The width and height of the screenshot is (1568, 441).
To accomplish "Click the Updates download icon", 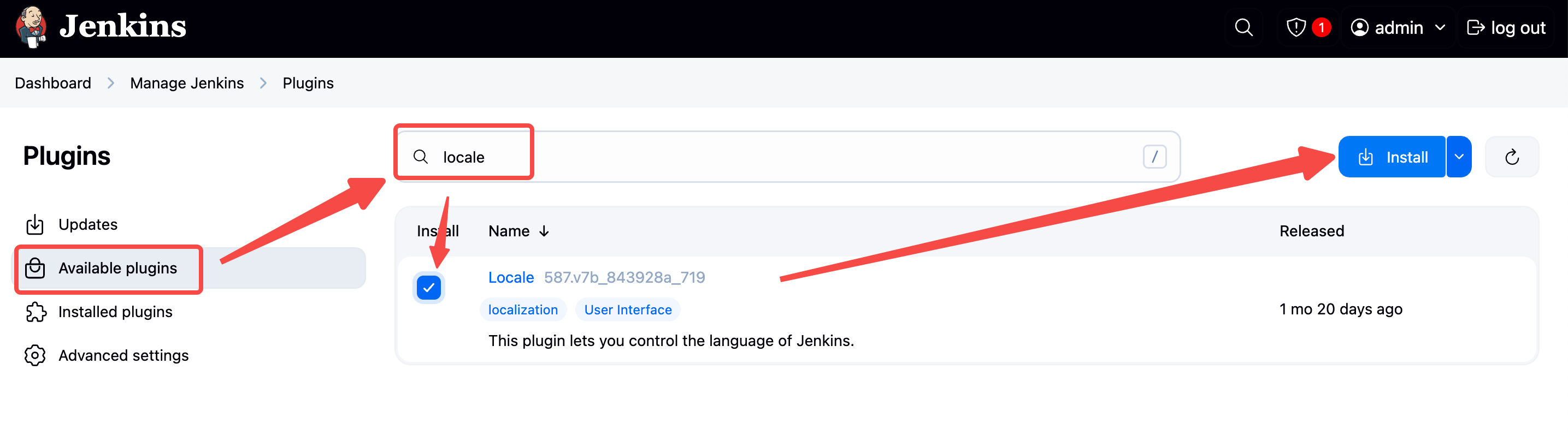I will [36, 224].
